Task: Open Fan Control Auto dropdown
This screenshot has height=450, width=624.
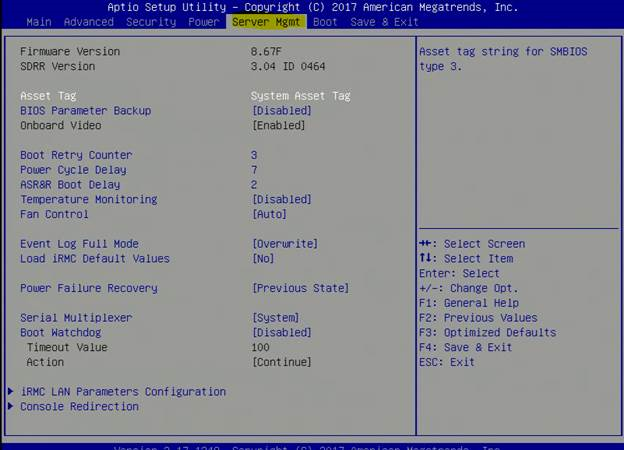Action: pos(269,214)
